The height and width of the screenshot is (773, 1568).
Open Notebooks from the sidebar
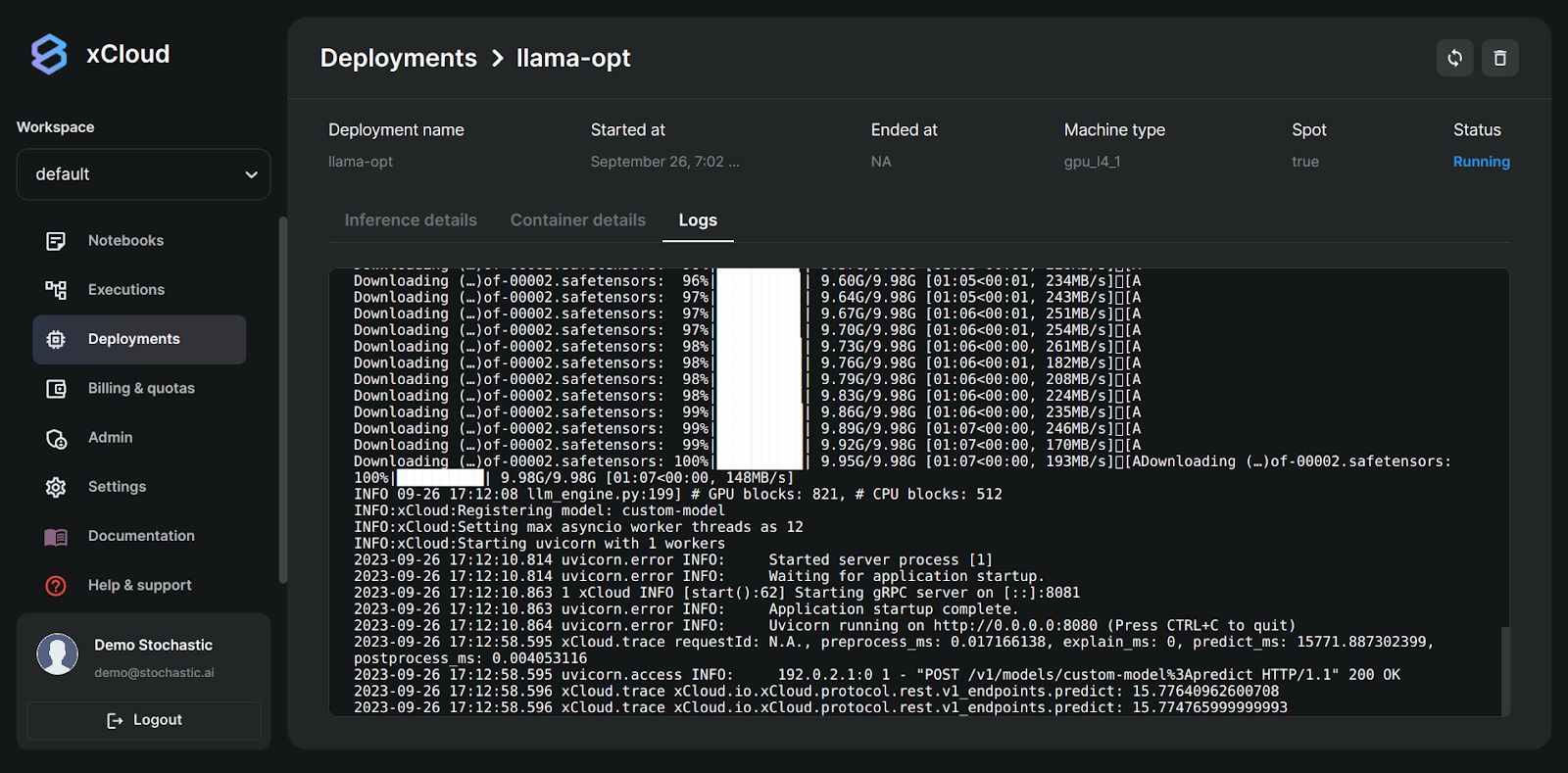pos(139,241)
